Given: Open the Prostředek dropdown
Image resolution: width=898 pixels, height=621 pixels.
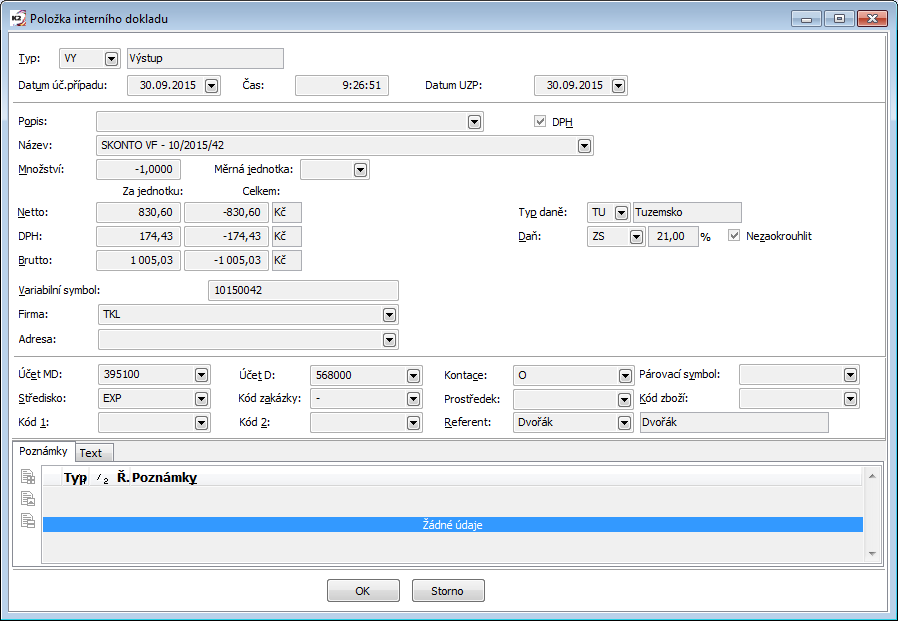Looking at the screenshot, I should pyautogui.click(x=624, y=399).
